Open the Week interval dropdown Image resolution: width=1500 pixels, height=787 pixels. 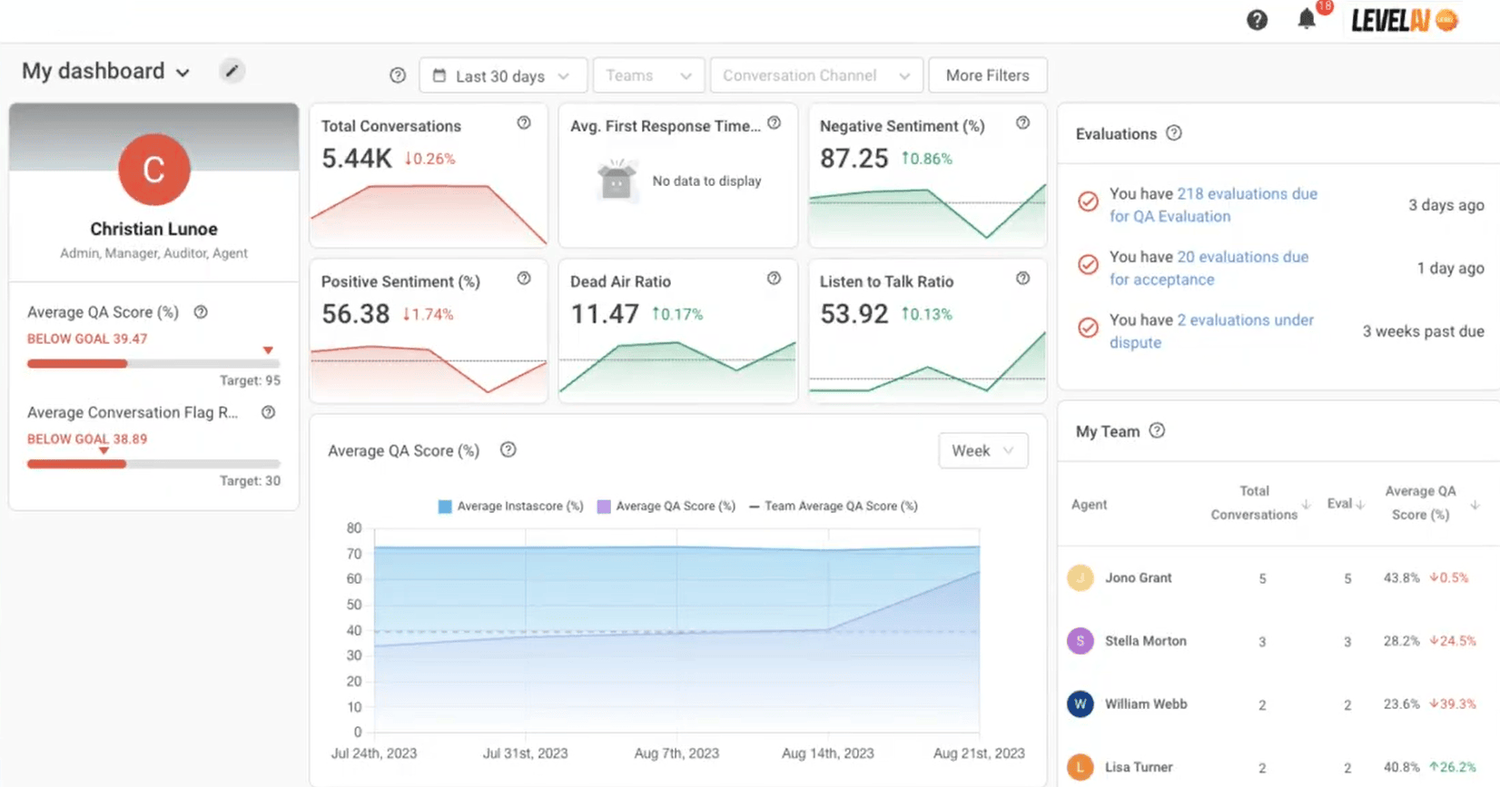[983, 451]
